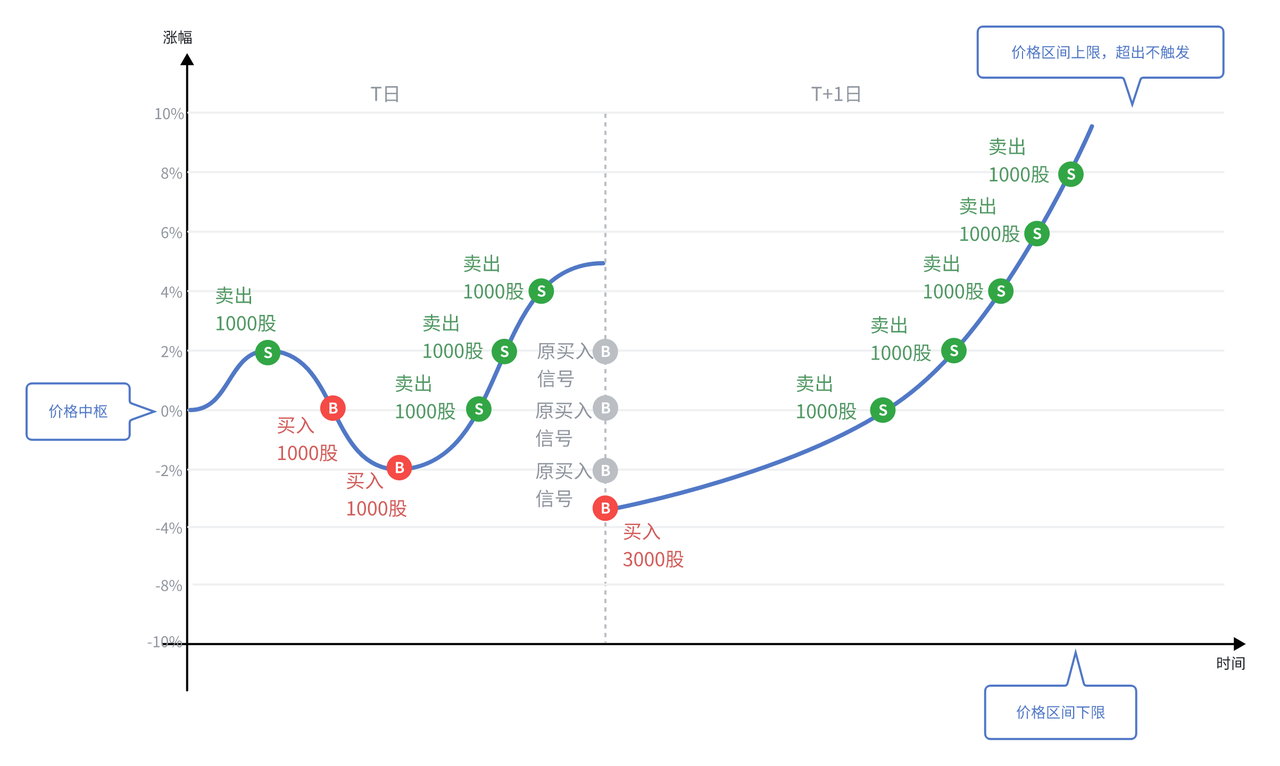The width and height of the screenshot is (1280, 766).
Task: Click the red B marker for 买入 3000股
Action: 605,508
